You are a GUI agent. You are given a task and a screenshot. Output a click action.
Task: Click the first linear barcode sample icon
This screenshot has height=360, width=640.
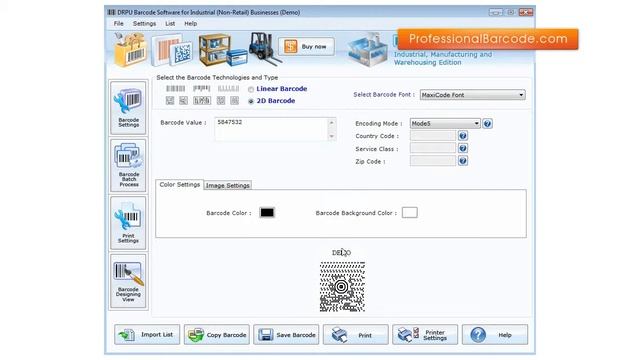point(176,89)
